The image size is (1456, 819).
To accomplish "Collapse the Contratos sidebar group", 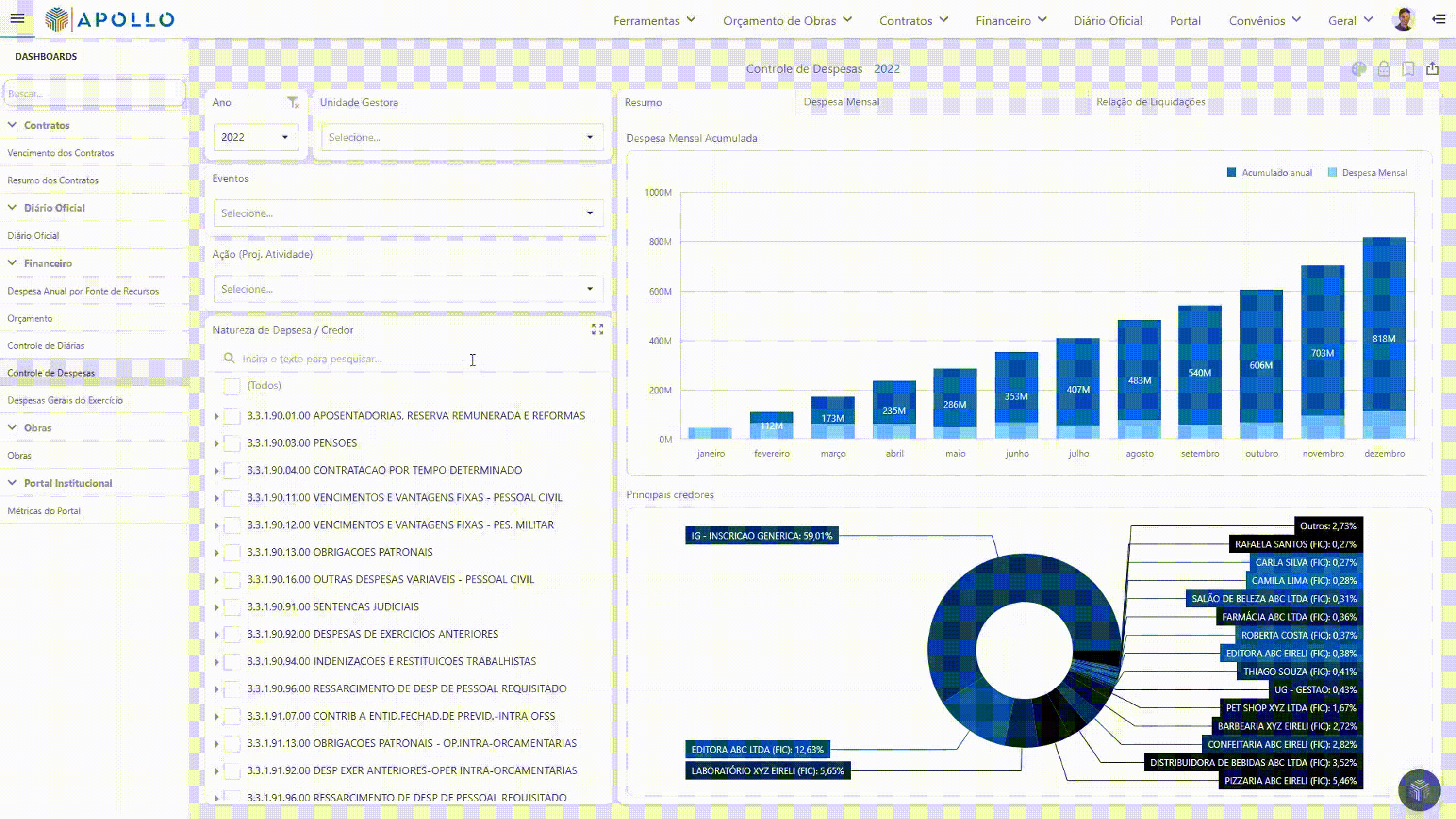I will (12, 125).
